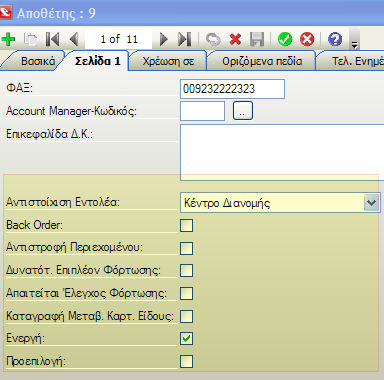Switch to the Βασικά tab
This screenshot has height=380, width=384.
(36, 61)
